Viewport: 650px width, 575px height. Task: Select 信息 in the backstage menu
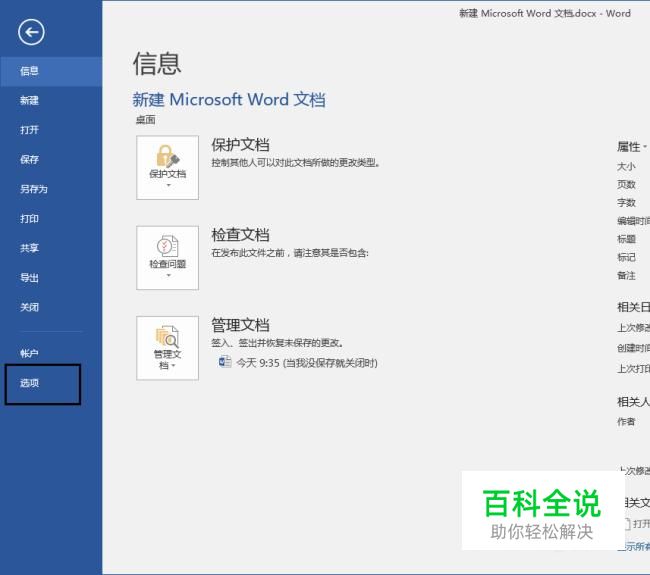pyautogui.click(x=51, y=71)
